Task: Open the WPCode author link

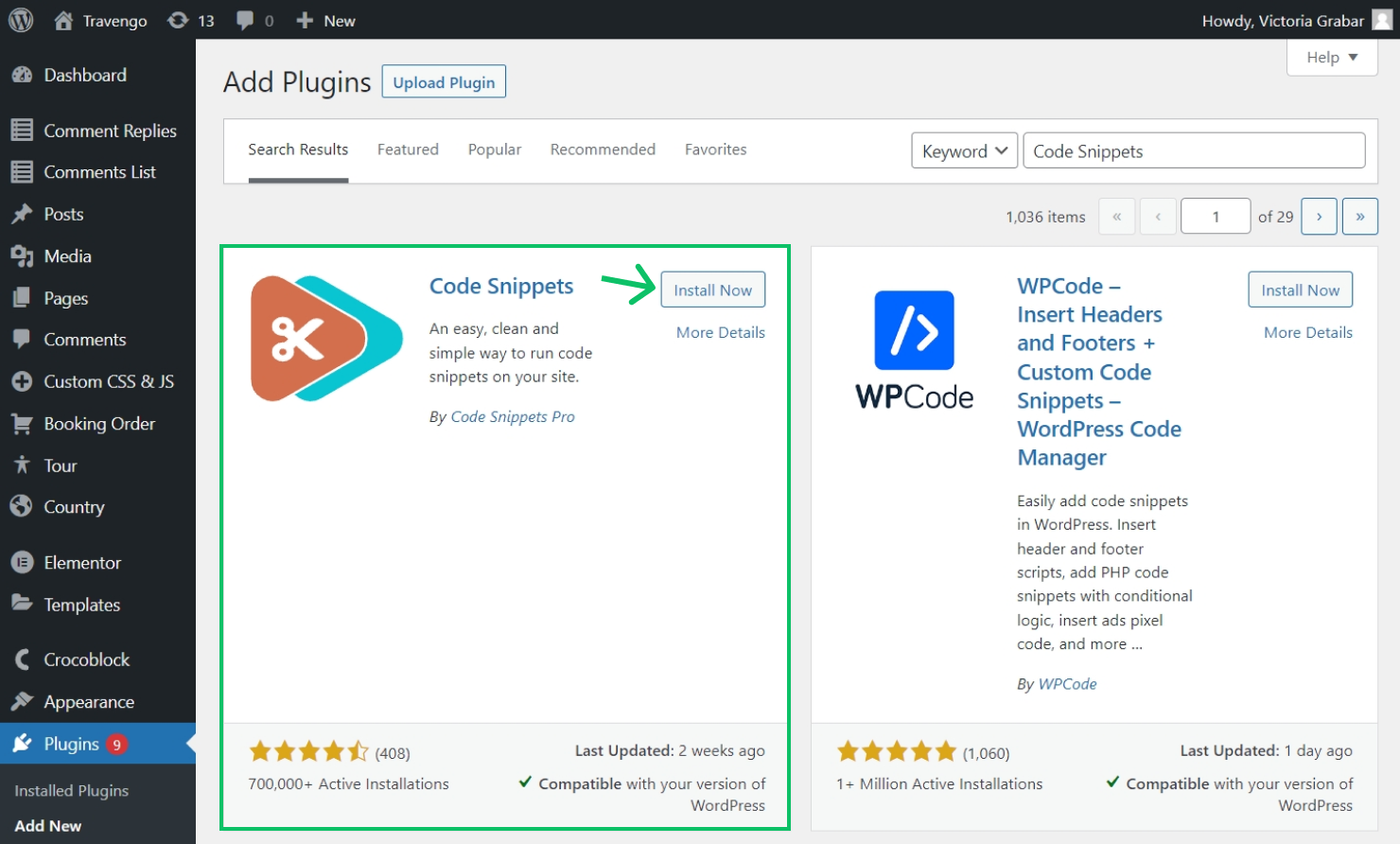Action: pos(1067,683)
